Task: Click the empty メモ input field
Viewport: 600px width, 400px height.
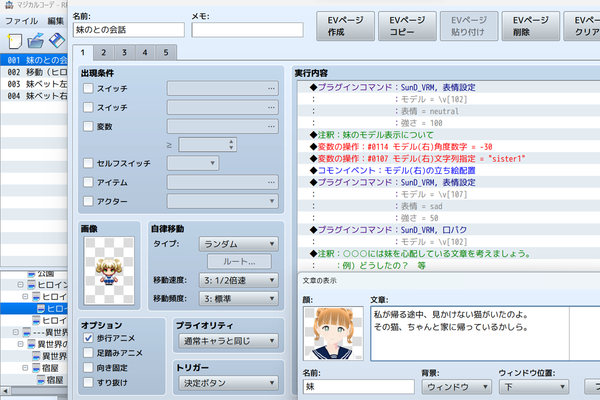Action: 248,30
